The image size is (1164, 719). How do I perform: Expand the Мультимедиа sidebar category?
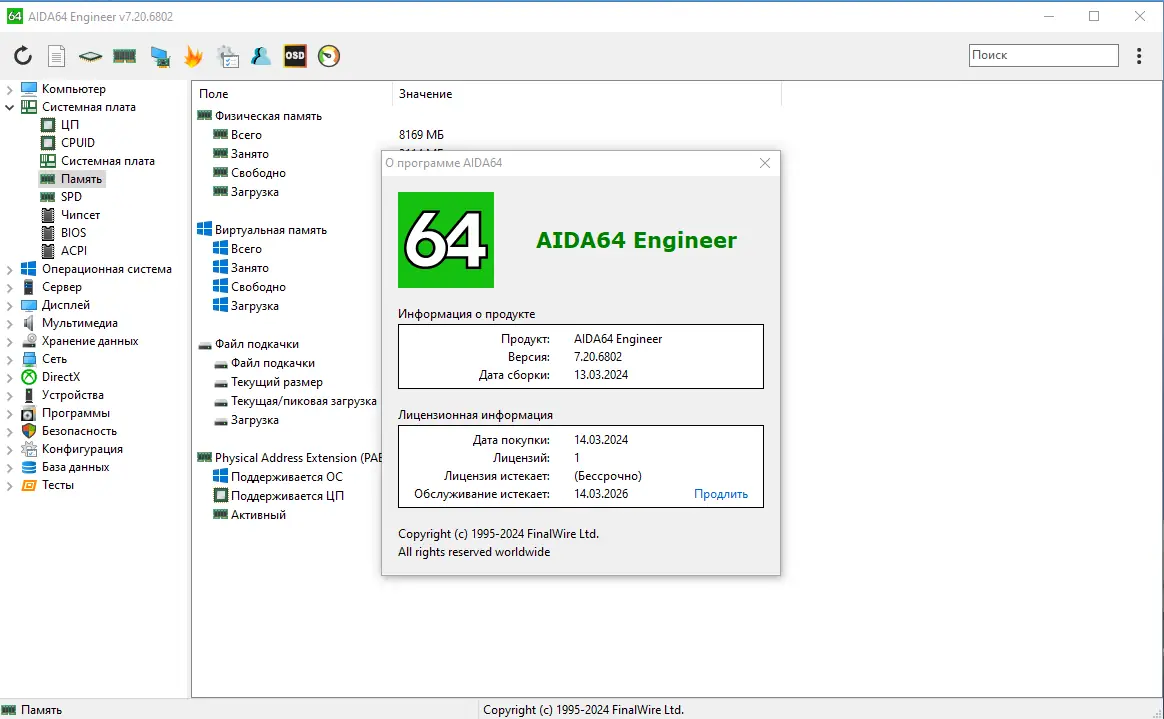[x=8, y=322]
